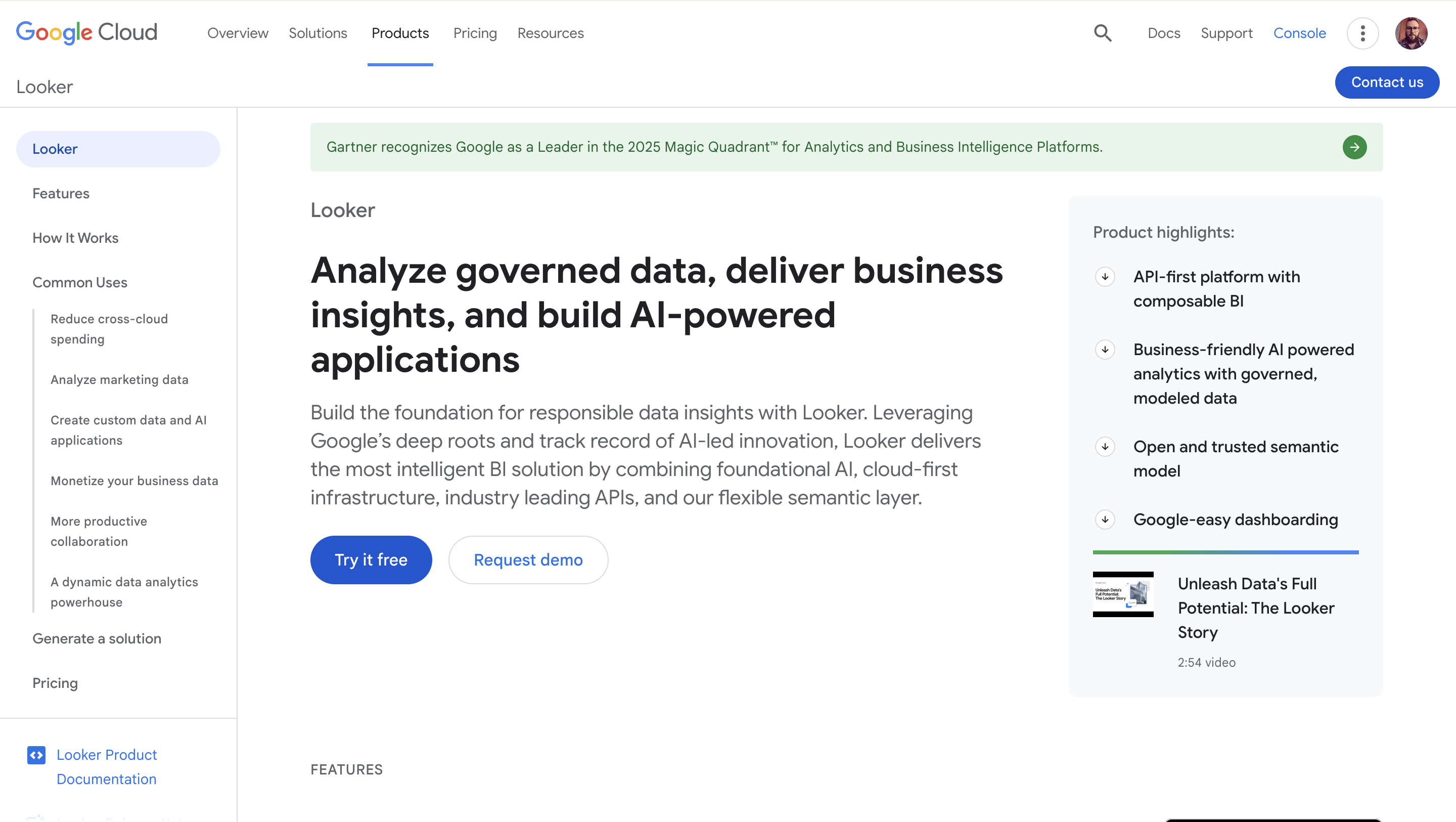Play the Unleash Data's Full Potential video thumbnail
This screenshot has width=1456, height=822.
click(x=1122, y=594)
